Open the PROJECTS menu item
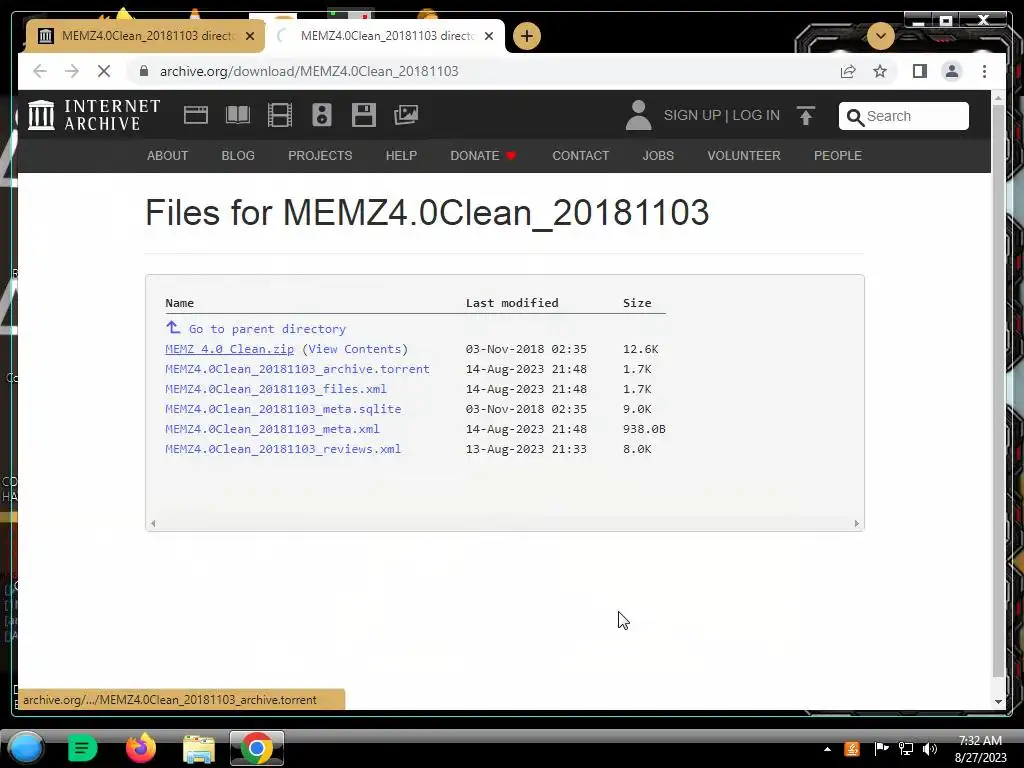The image size is (1024, 768). point(320,155)
